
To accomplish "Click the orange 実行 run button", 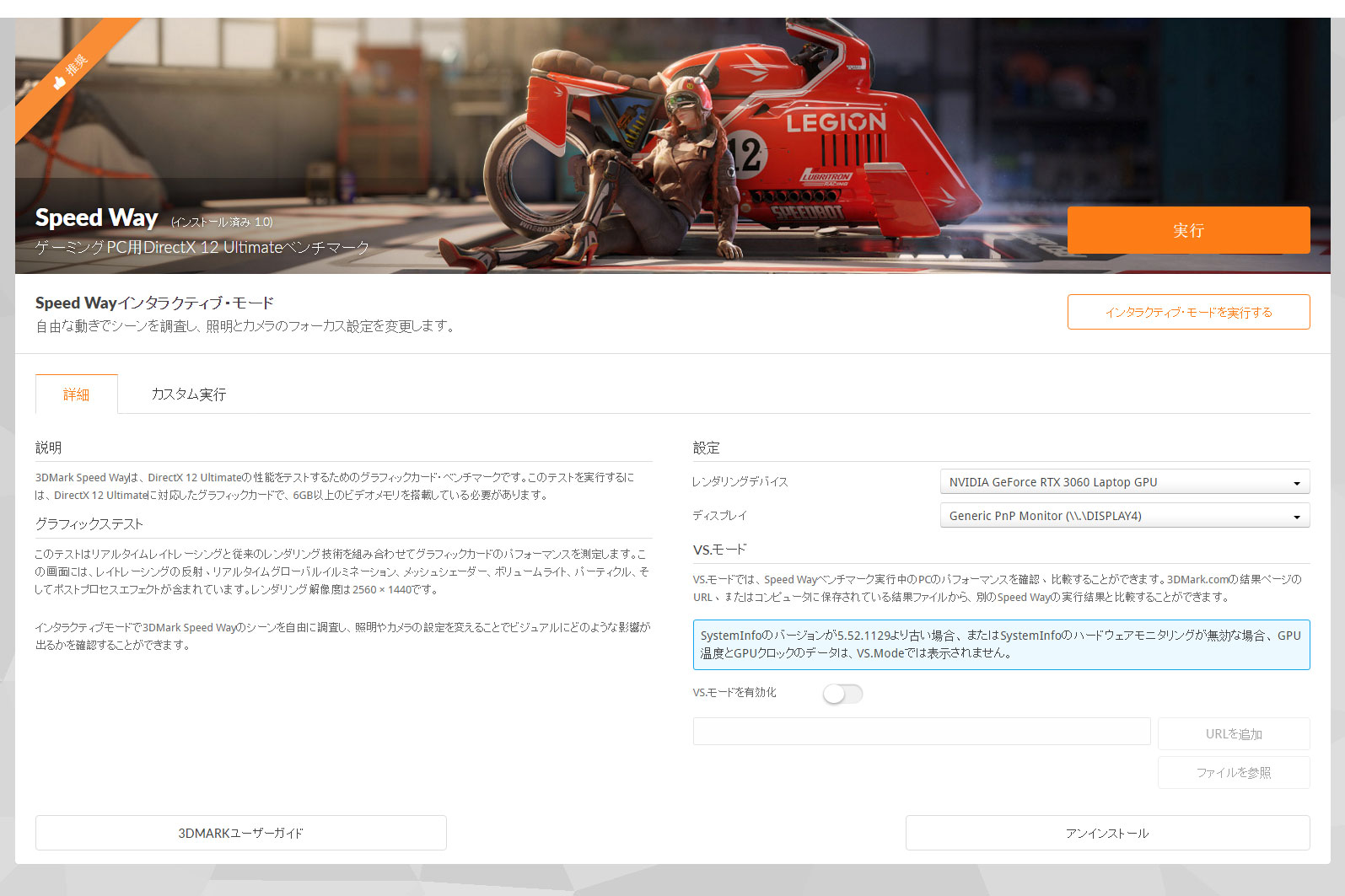I will [1188, 230].
